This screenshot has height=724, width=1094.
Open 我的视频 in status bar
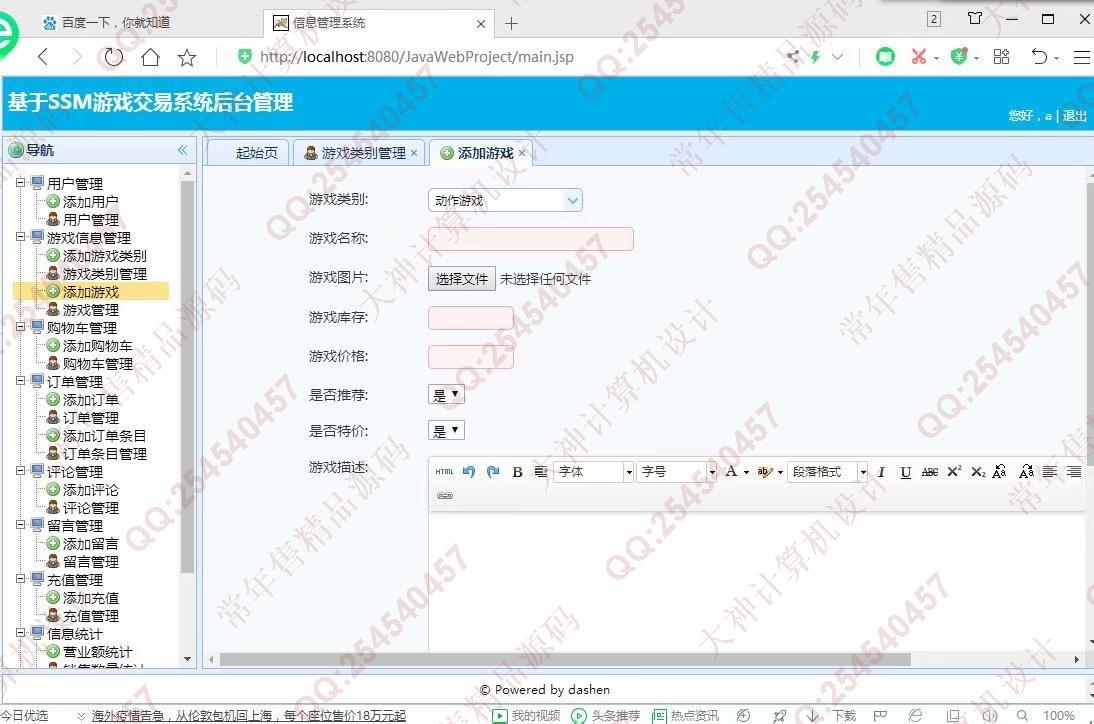526,716
